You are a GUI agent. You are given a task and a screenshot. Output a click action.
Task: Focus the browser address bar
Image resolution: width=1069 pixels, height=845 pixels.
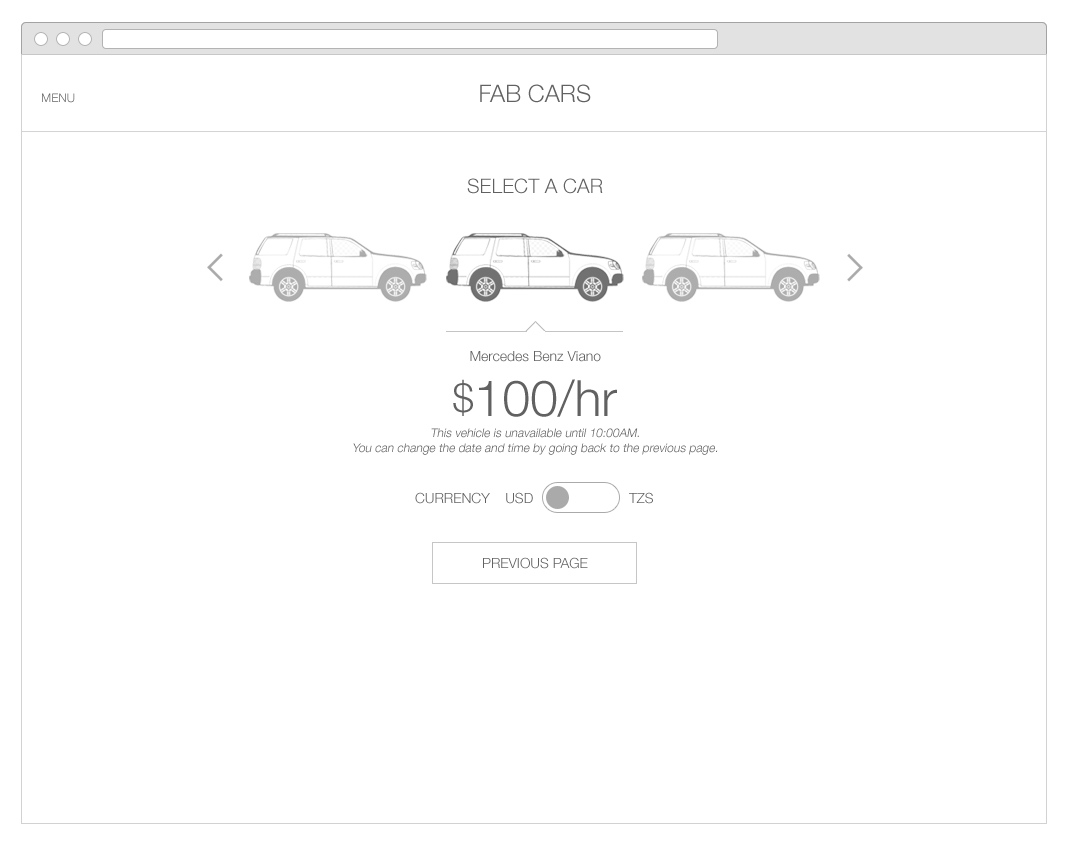point(410,39)
